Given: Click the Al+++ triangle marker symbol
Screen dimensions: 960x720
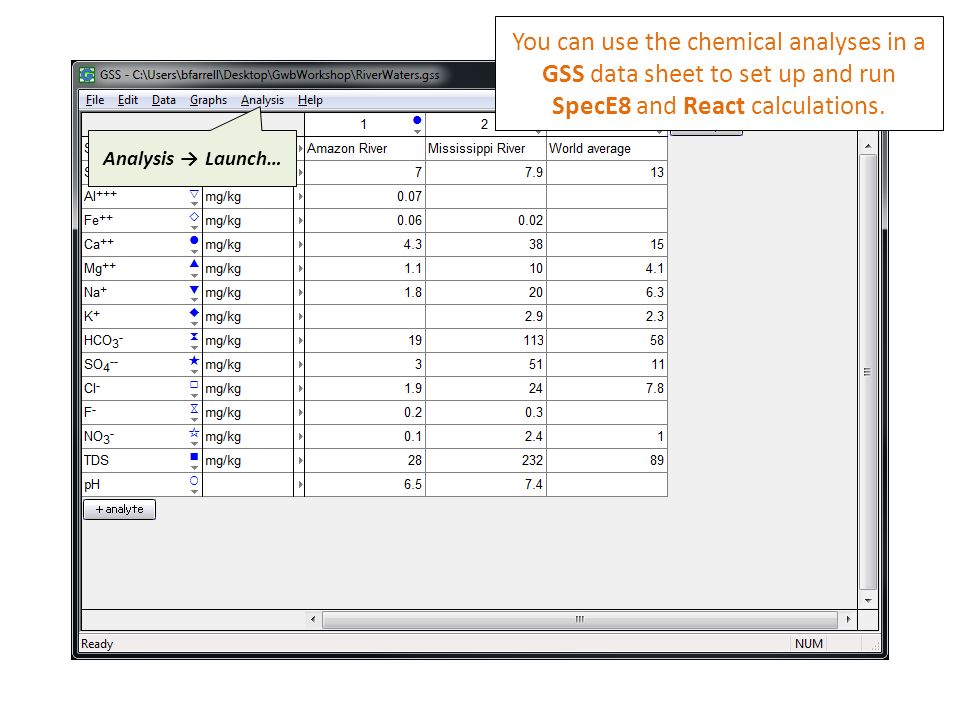Looking at the screenshot, I should pos(194,193).
